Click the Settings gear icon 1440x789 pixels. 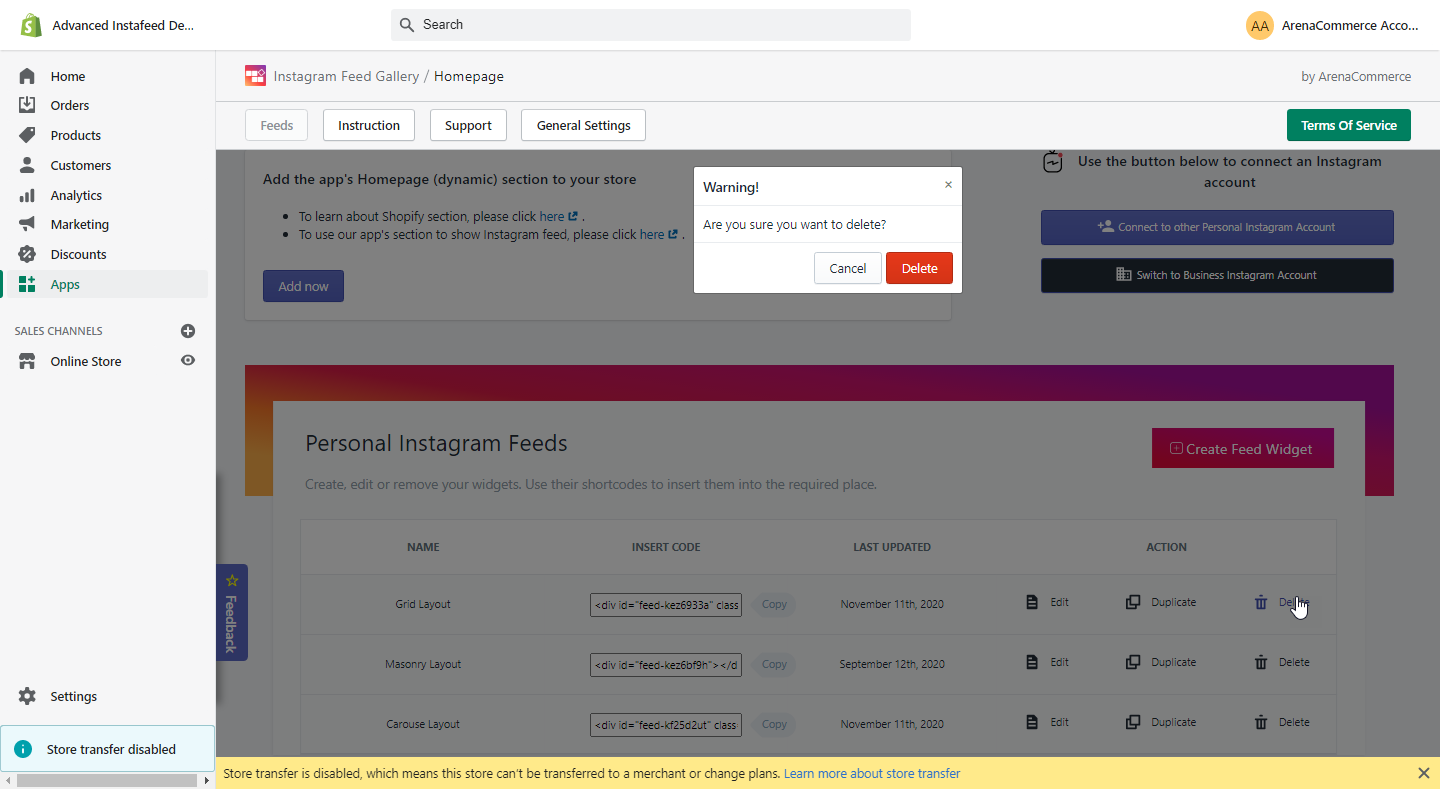27,696
